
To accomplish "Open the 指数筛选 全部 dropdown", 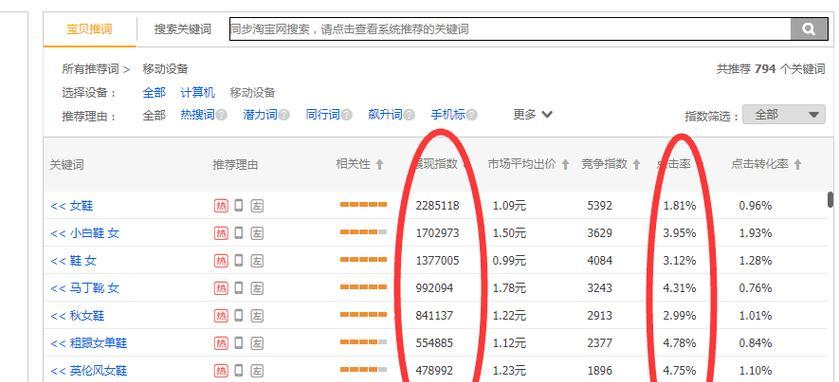I will pos(784,114).
